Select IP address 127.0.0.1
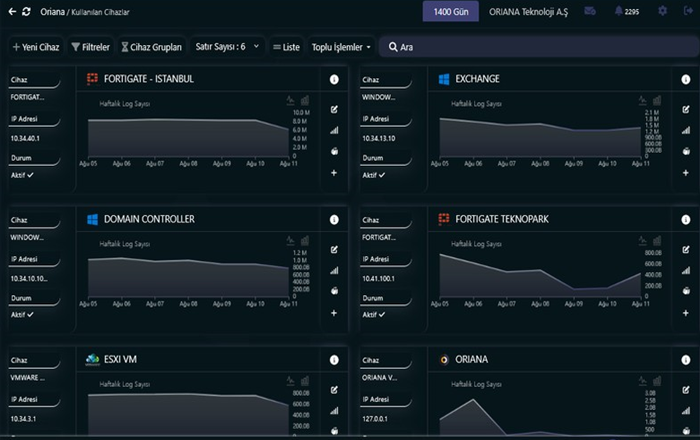The image size is (700, 440). [x=375, y=419]
